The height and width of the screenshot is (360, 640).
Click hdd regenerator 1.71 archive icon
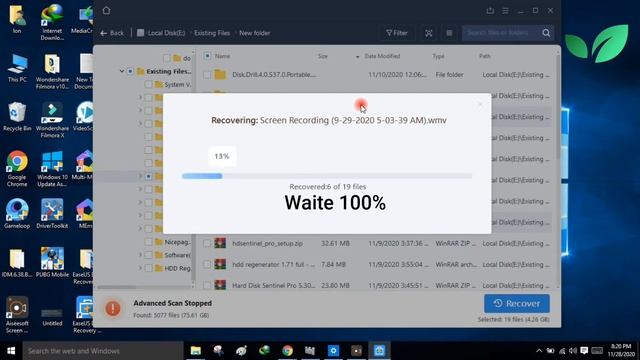220,264
